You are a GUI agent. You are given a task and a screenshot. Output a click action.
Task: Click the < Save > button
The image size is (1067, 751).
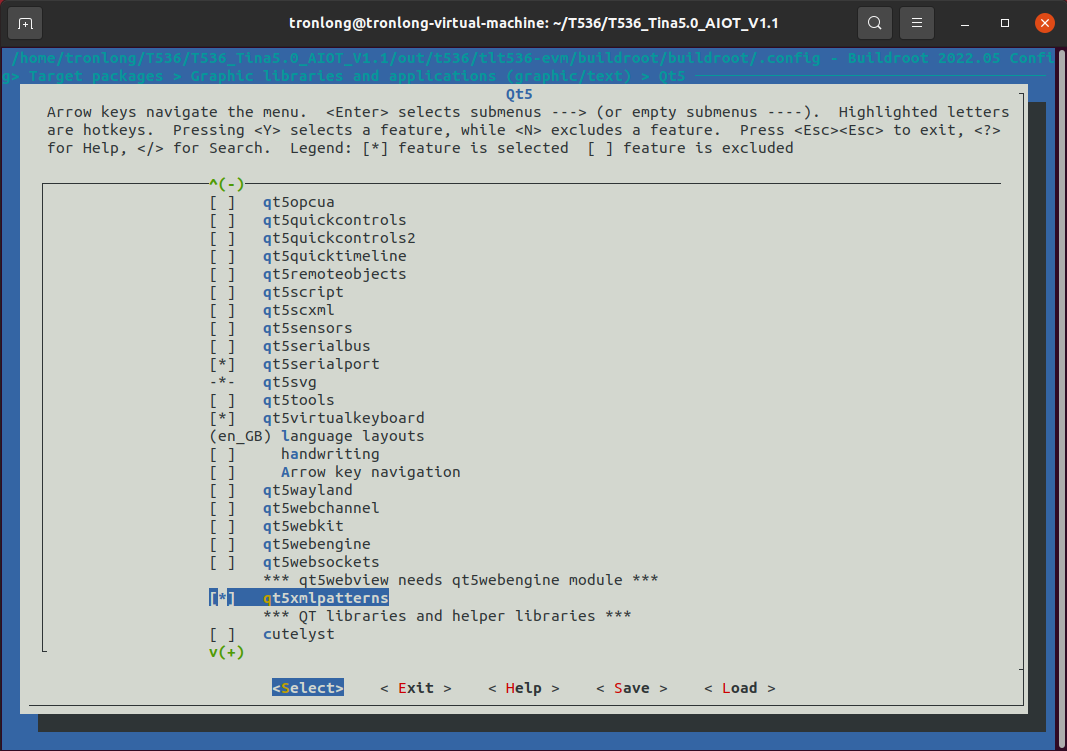pyautogui.click(x=631, y=688)
